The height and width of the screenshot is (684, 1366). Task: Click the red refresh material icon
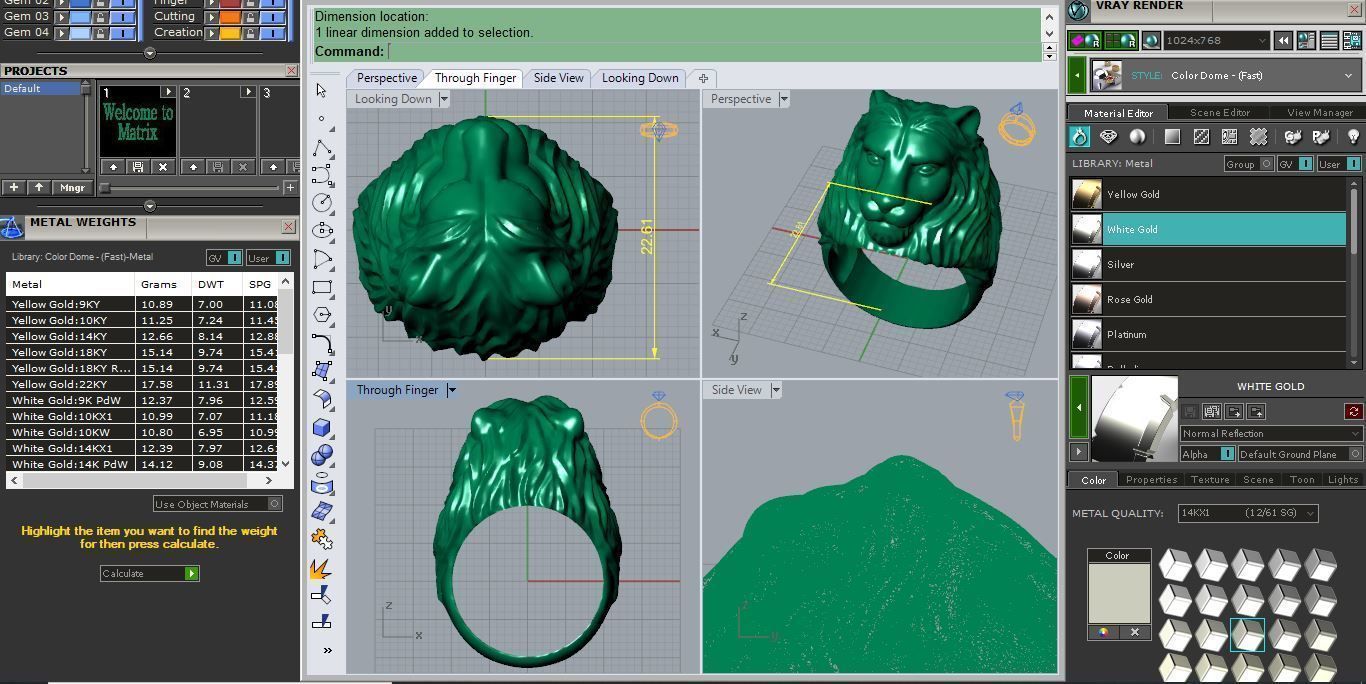click(1354, 411)
